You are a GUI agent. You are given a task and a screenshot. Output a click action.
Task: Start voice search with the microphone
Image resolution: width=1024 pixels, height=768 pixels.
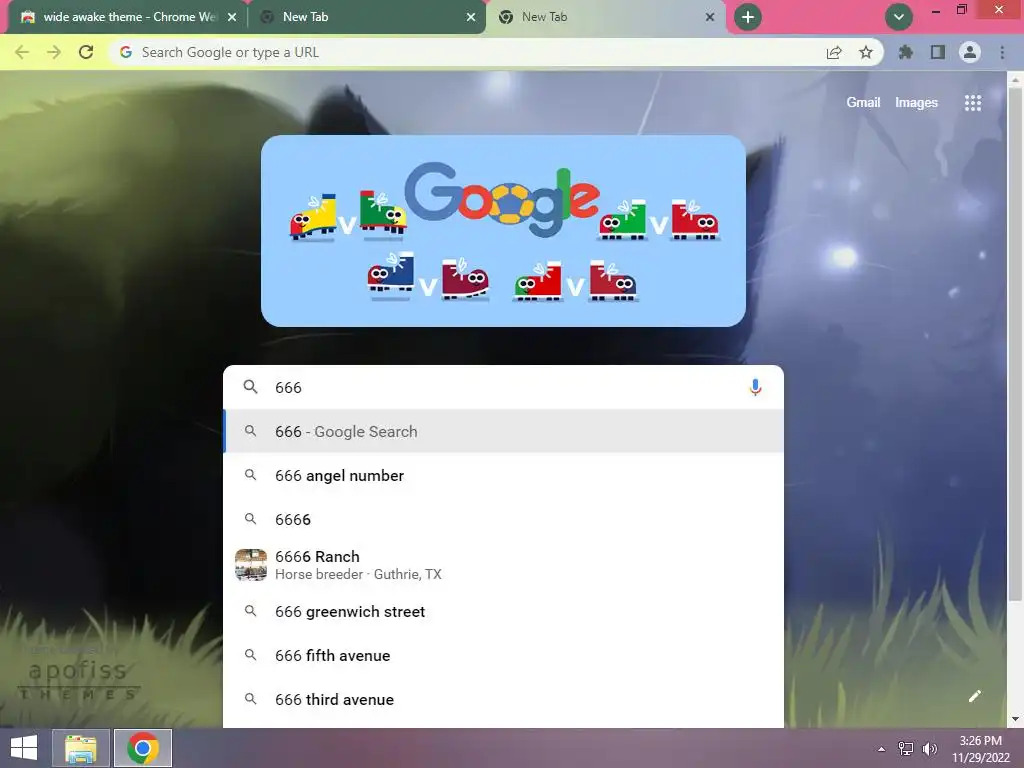coord(755,387)
